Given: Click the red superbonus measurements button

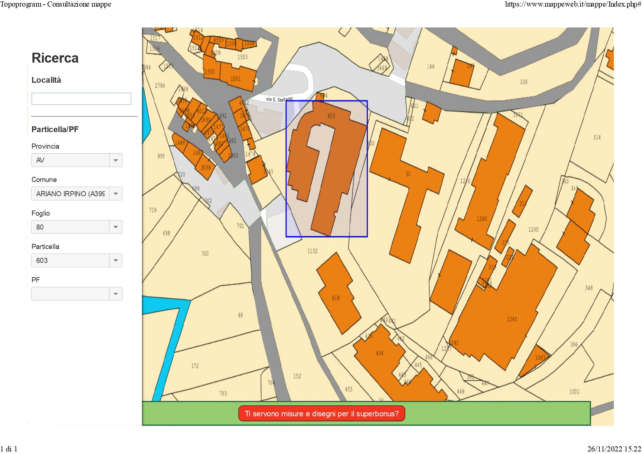Looking at the screenshot, I should tap(322, 413).
